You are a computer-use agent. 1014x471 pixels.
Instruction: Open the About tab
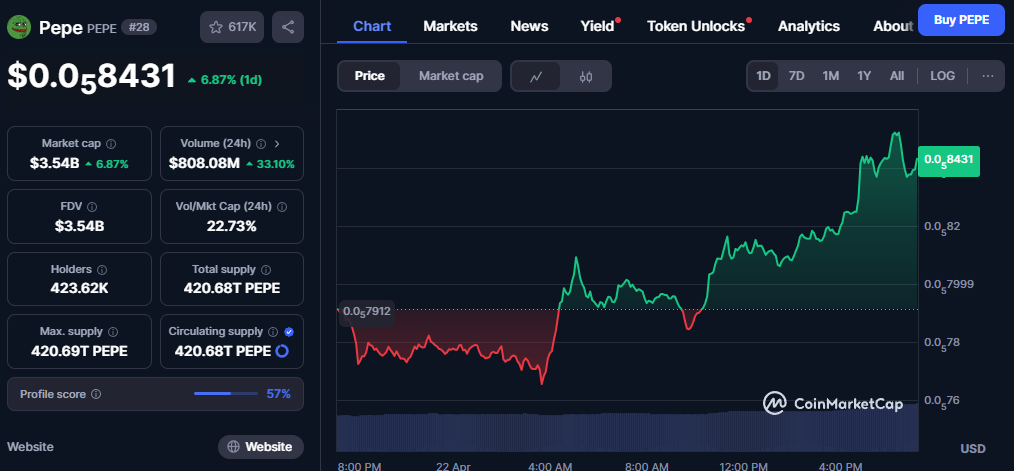click(x=893, y=27)
